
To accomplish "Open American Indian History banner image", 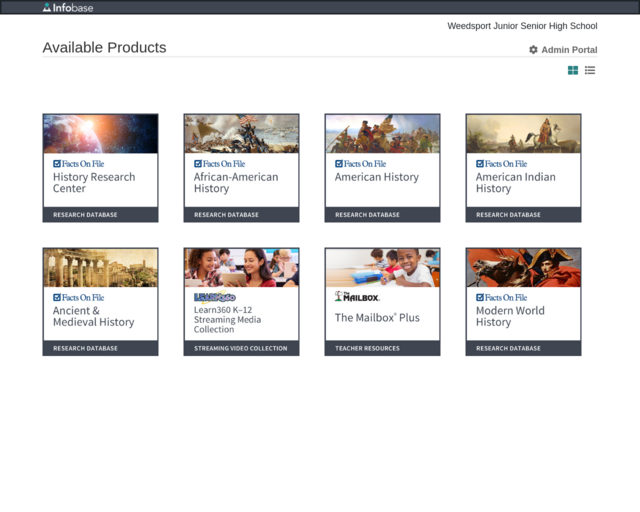I will point(523,134).
